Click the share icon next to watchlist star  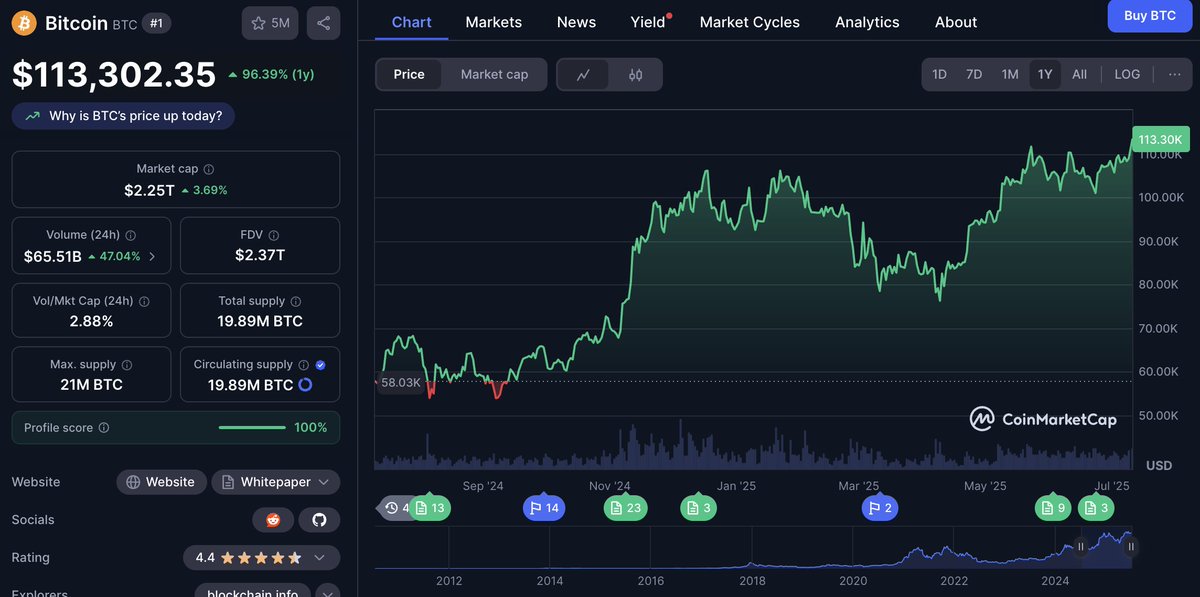pyautogui.click(x=323, y=23)
